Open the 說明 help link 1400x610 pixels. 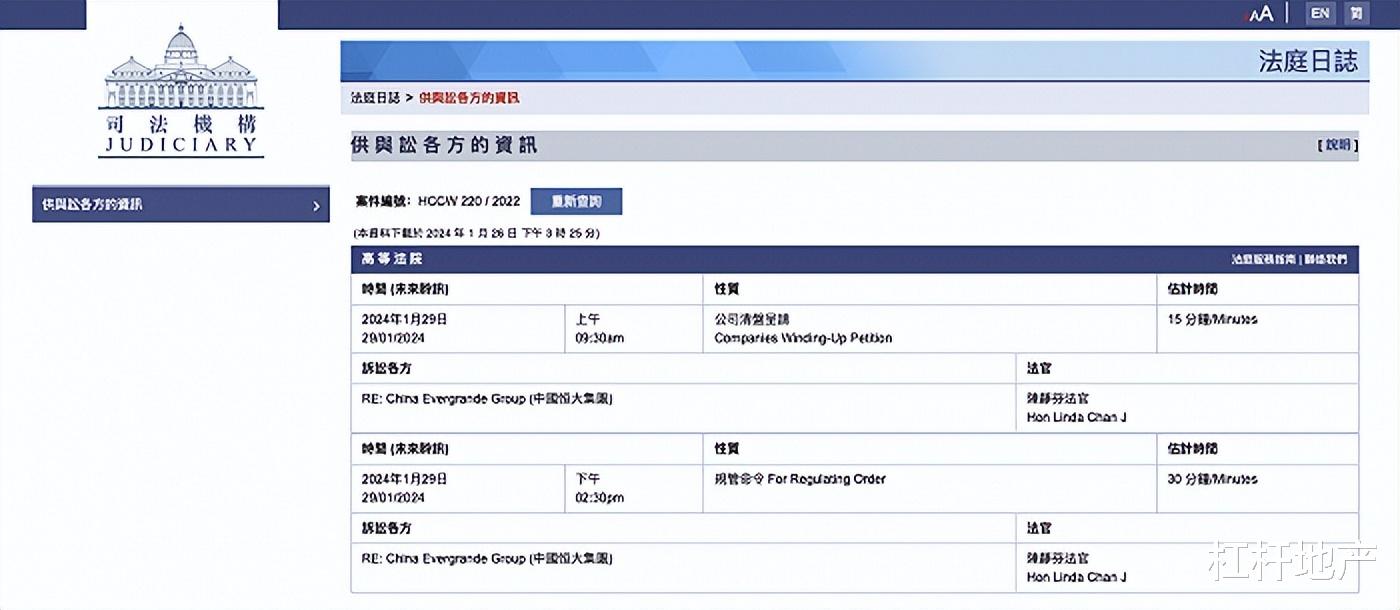(1338, 145)
